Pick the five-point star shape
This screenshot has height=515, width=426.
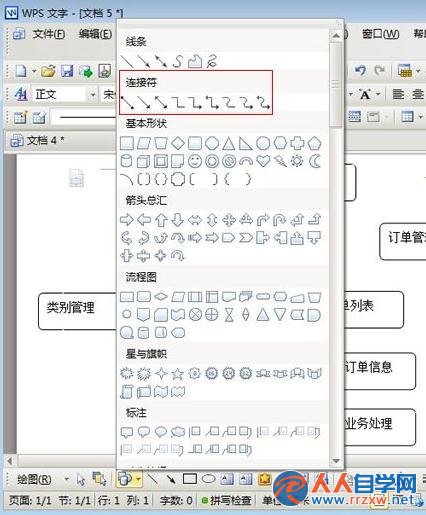pos(177,374)
